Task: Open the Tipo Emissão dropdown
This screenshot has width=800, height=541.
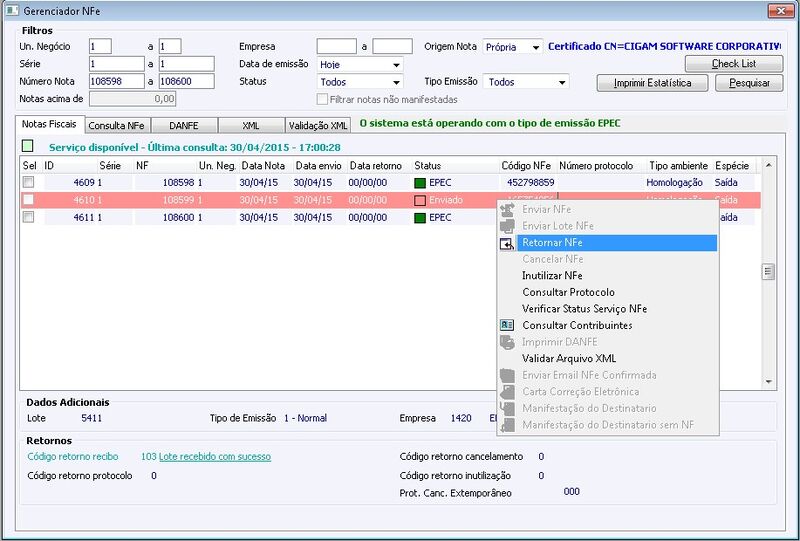Action: click(x=562, y=82)
